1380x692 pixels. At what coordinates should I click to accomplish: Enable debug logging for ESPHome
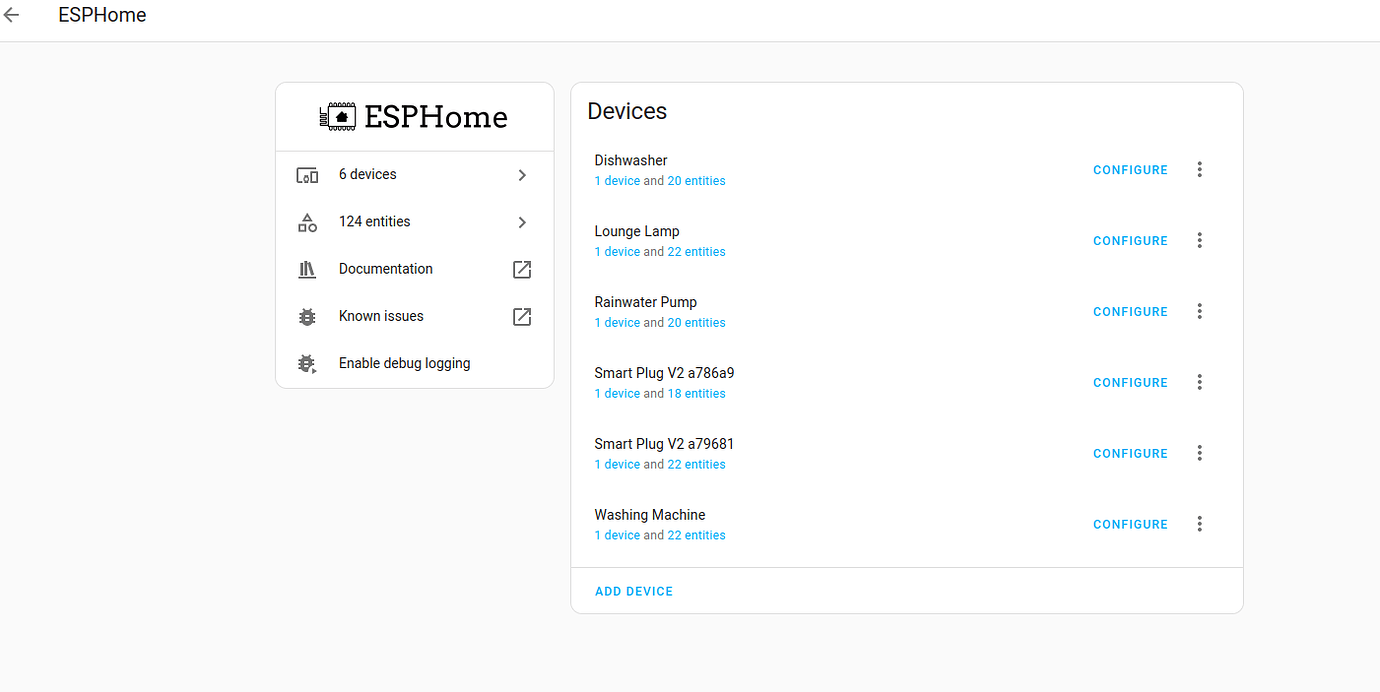404,362
